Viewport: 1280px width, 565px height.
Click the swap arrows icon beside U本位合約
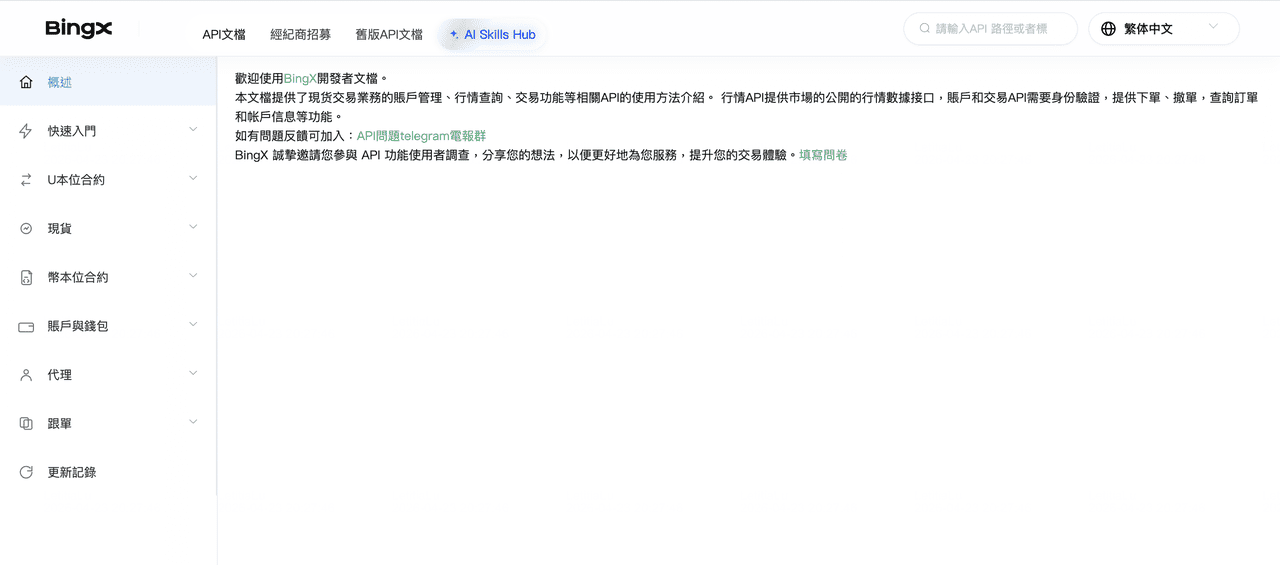click(x=26, y=180)
